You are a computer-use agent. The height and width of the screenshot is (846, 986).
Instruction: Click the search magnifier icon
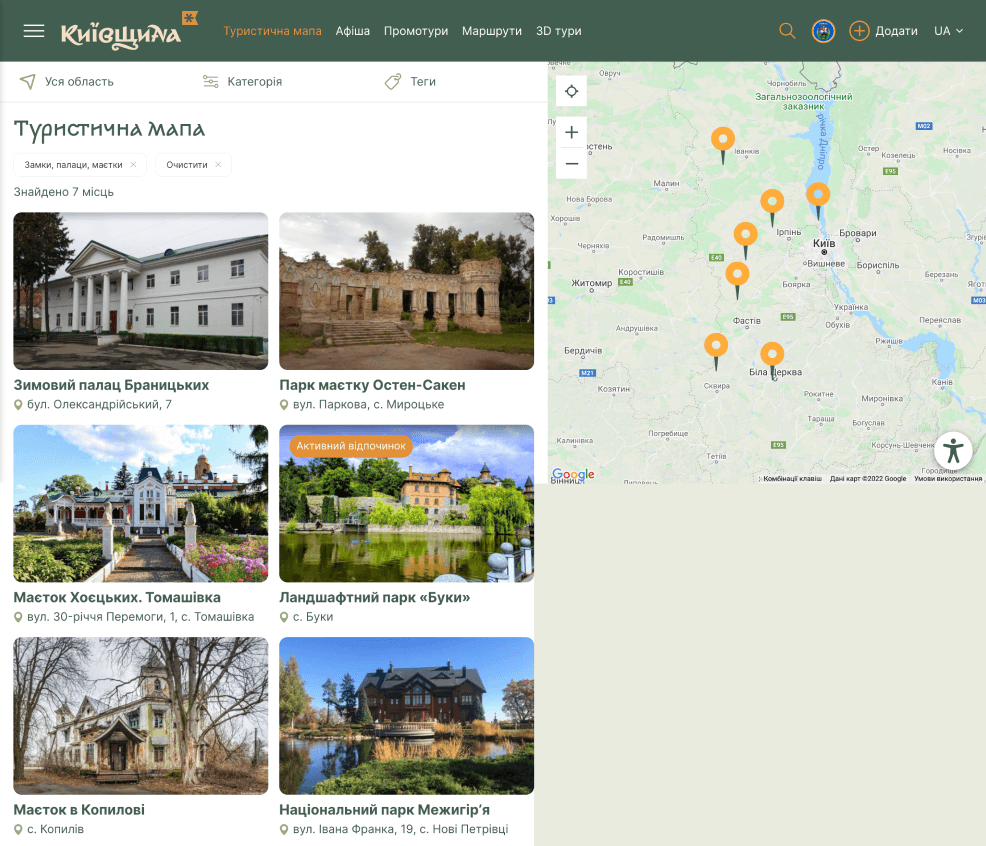pos(787,31)
